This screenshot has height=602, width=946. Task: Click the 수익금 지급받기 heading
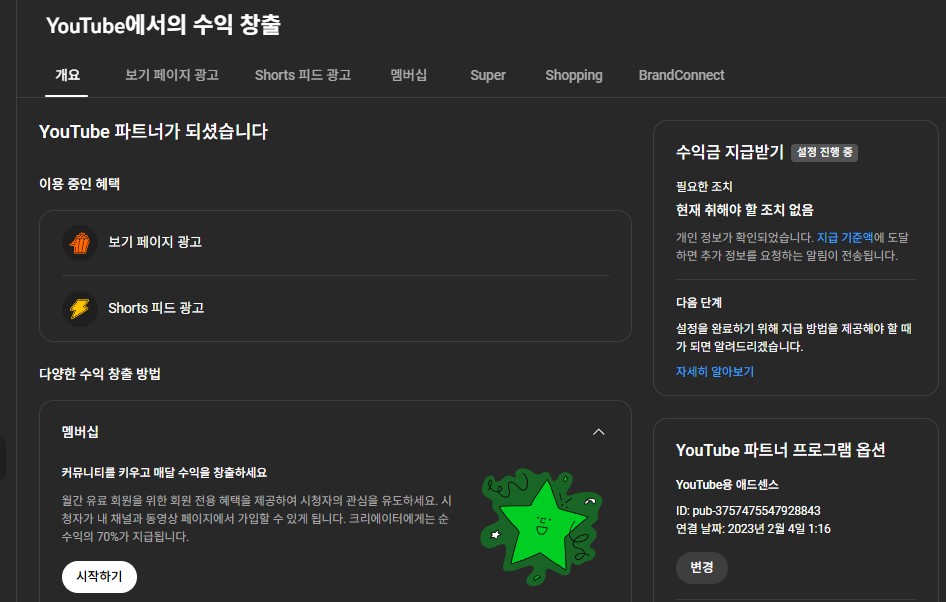[x=729, y=152]
